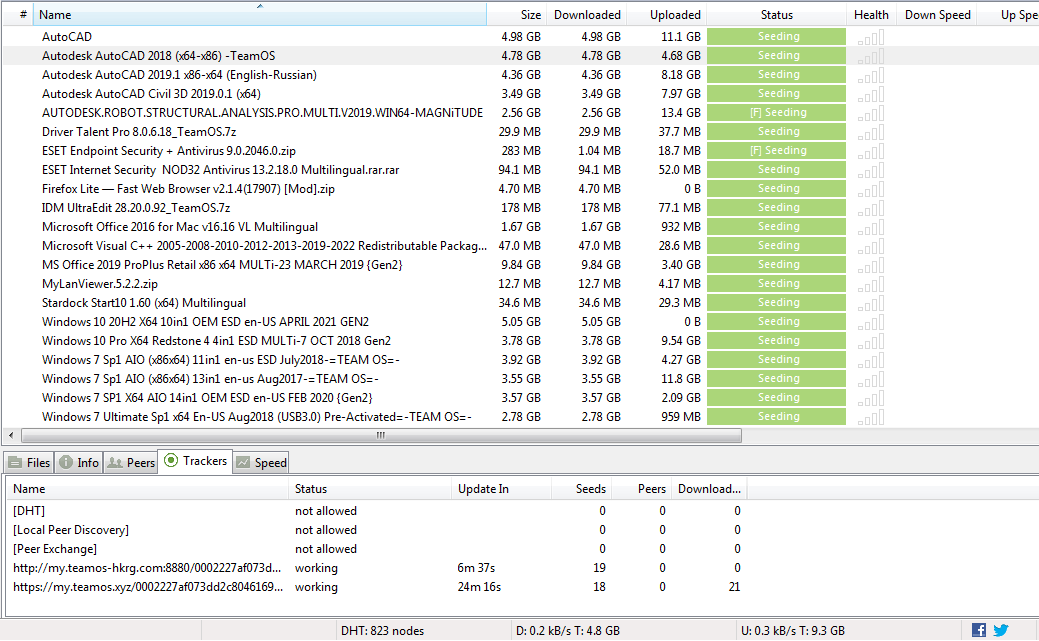Viewport: 1039px width, 641px height.
Task: Click the horizontal scrollbar thumb
Action: coord(381,436)
